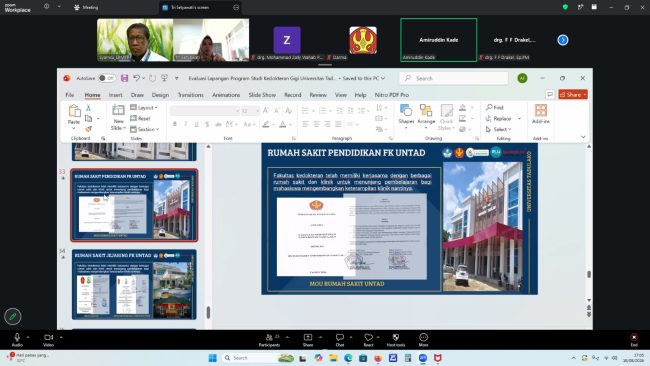Click the Find magnifier in Editing
650x366 pixels.
pos(495,107)
